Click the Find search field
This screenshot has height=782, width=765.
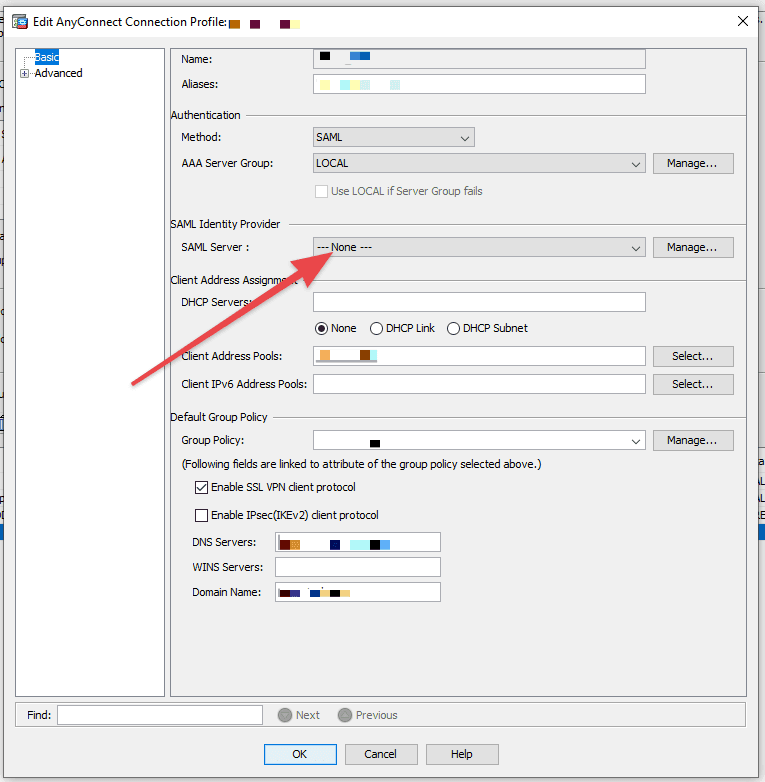coord(160,715)
